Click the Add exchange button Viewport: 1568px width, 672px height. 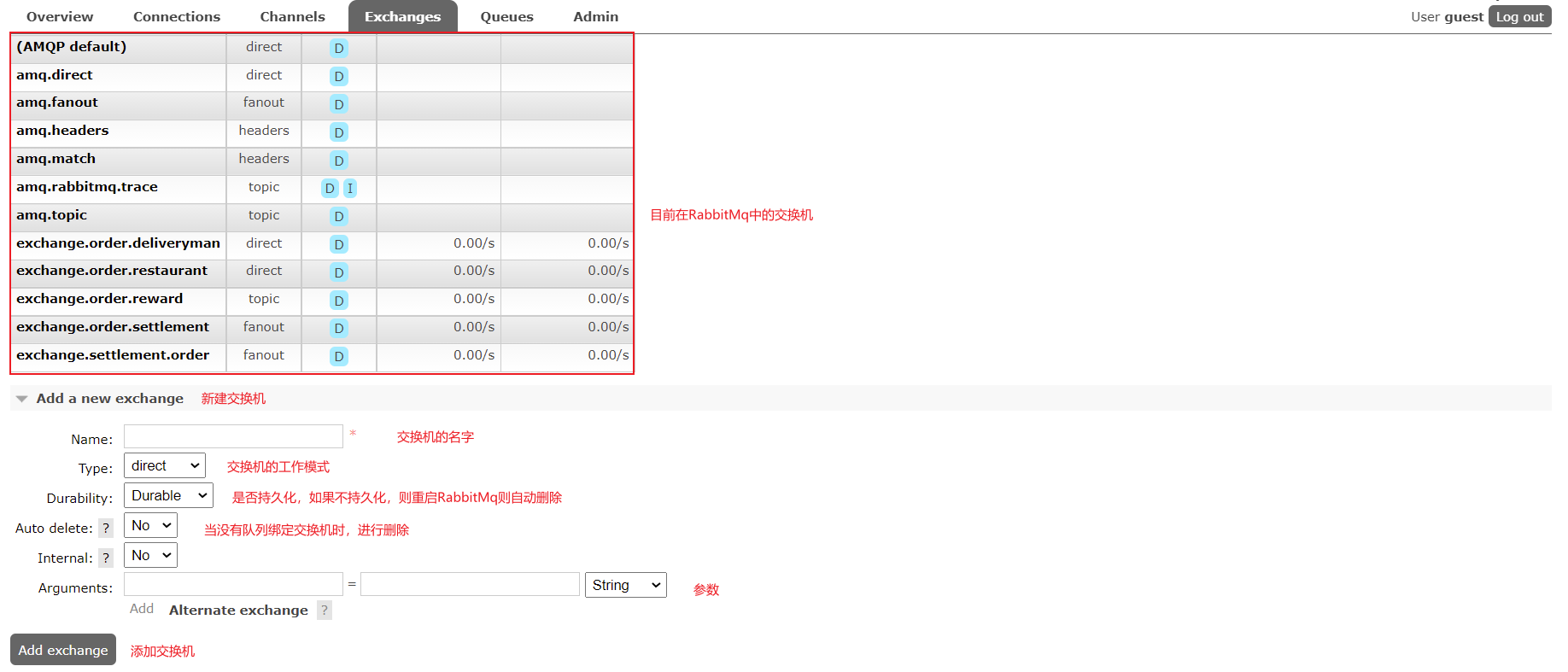coord(63,650)
